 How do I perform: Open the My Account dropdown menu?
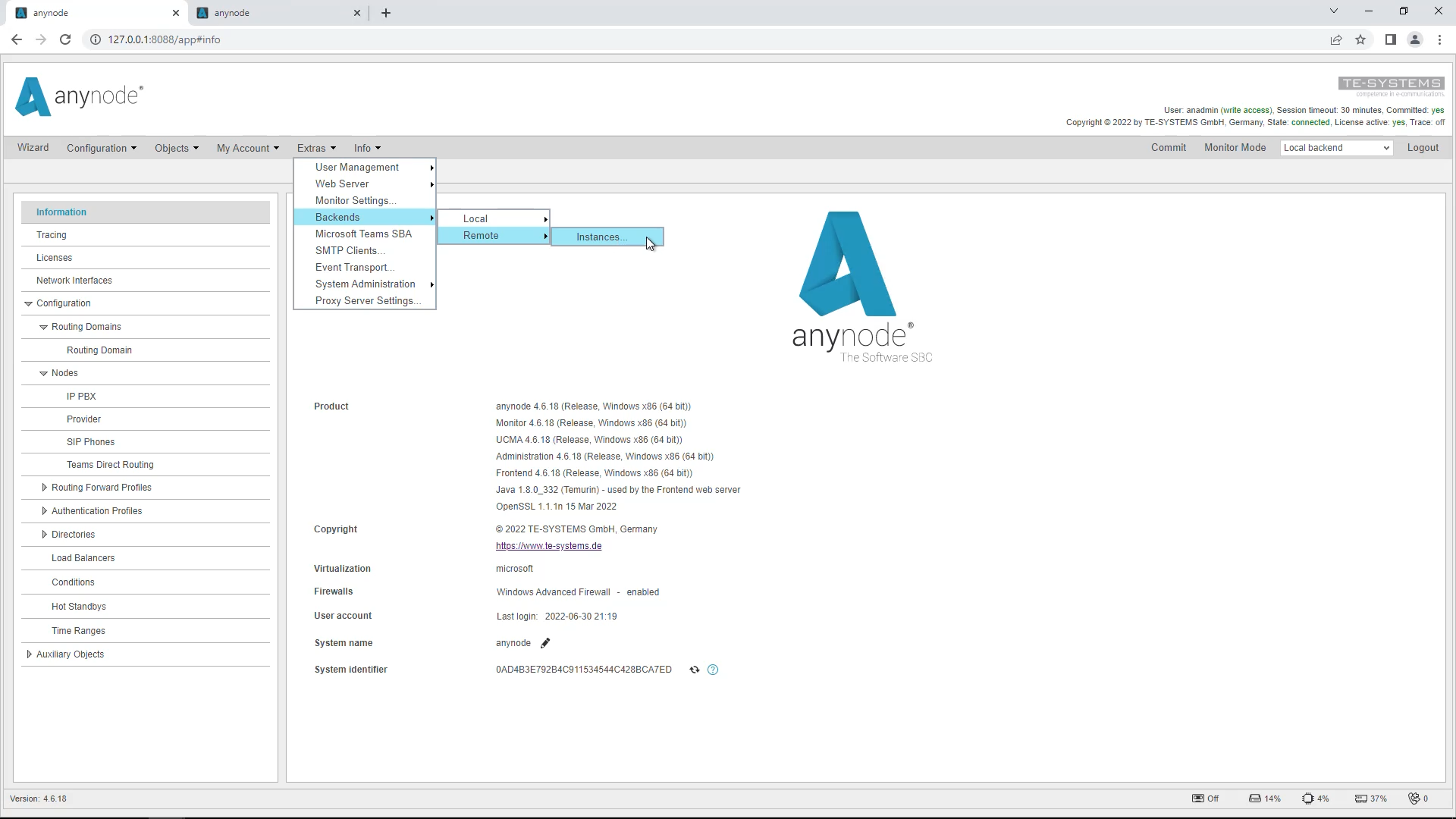tap(248, 148)
